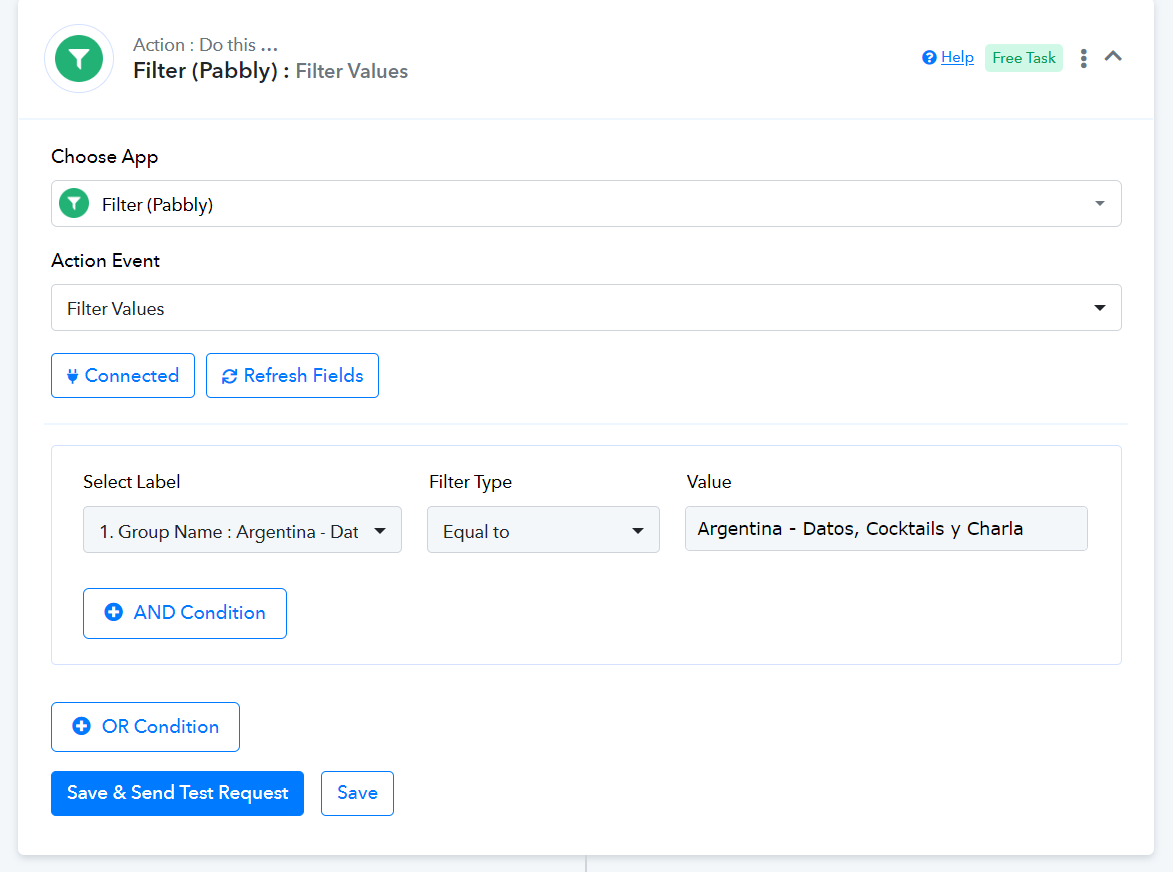Click the Filter (Pabbly) : Filter Values title
This screenshot has height=872, width=1173.
click(270, 71)
